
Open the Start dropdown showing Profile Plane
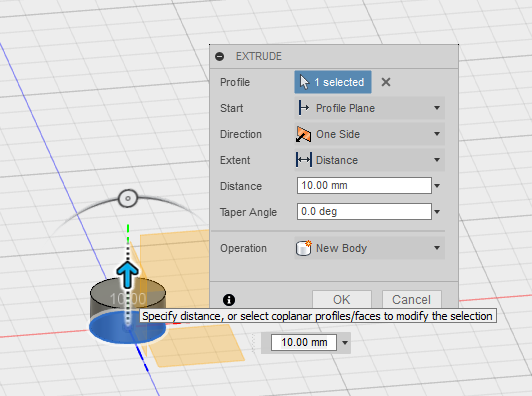pyautogui.click(x=369, y=108)
